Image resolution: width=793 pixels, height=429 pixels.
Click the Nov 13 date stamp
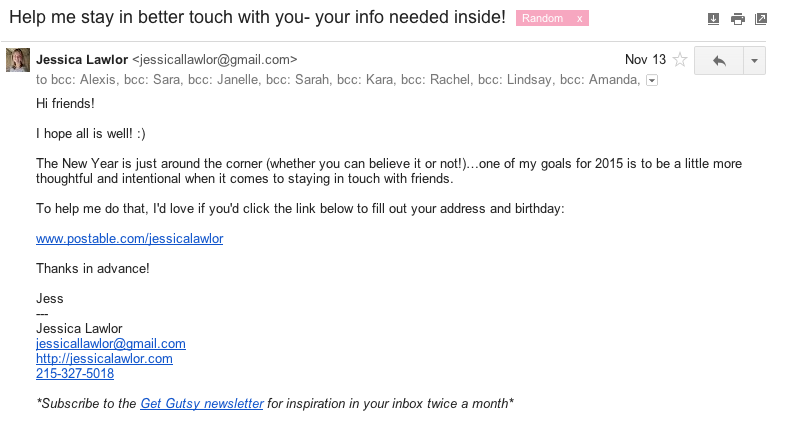pyautogui.click(x=645, y=60)
